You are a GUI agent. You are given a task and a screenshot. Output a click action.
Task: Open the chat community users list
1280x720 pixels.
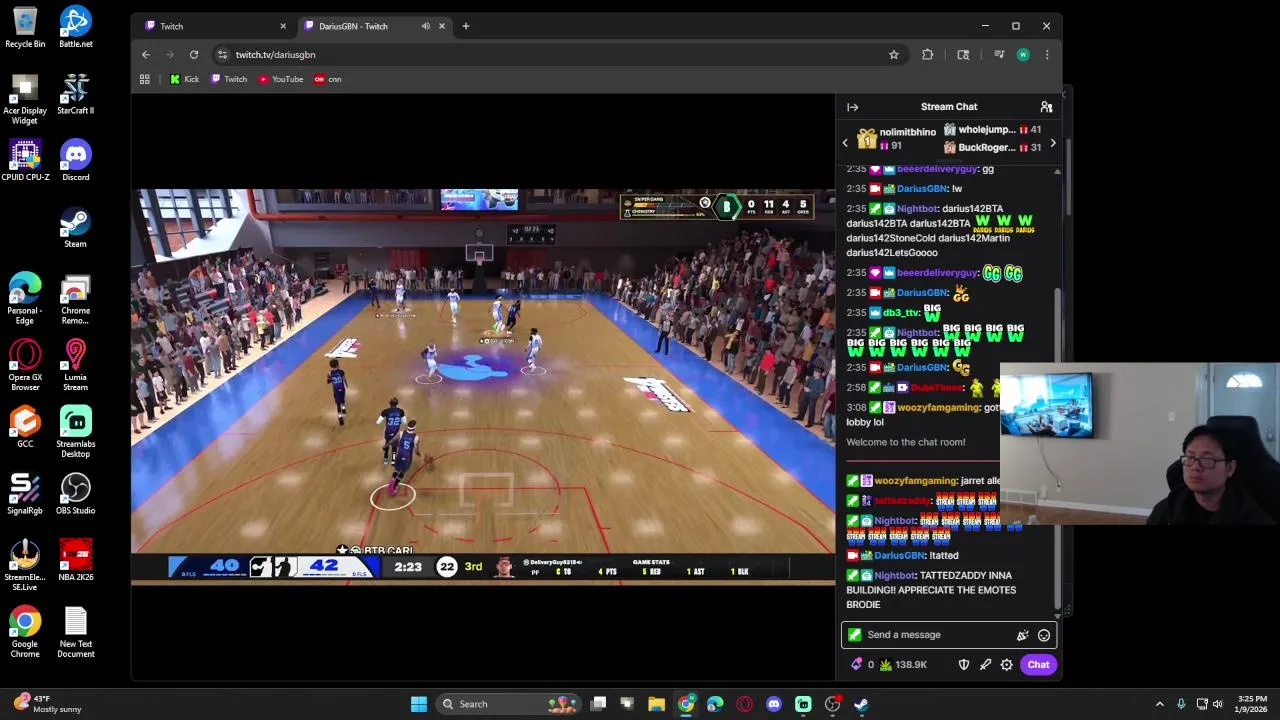1046,107
